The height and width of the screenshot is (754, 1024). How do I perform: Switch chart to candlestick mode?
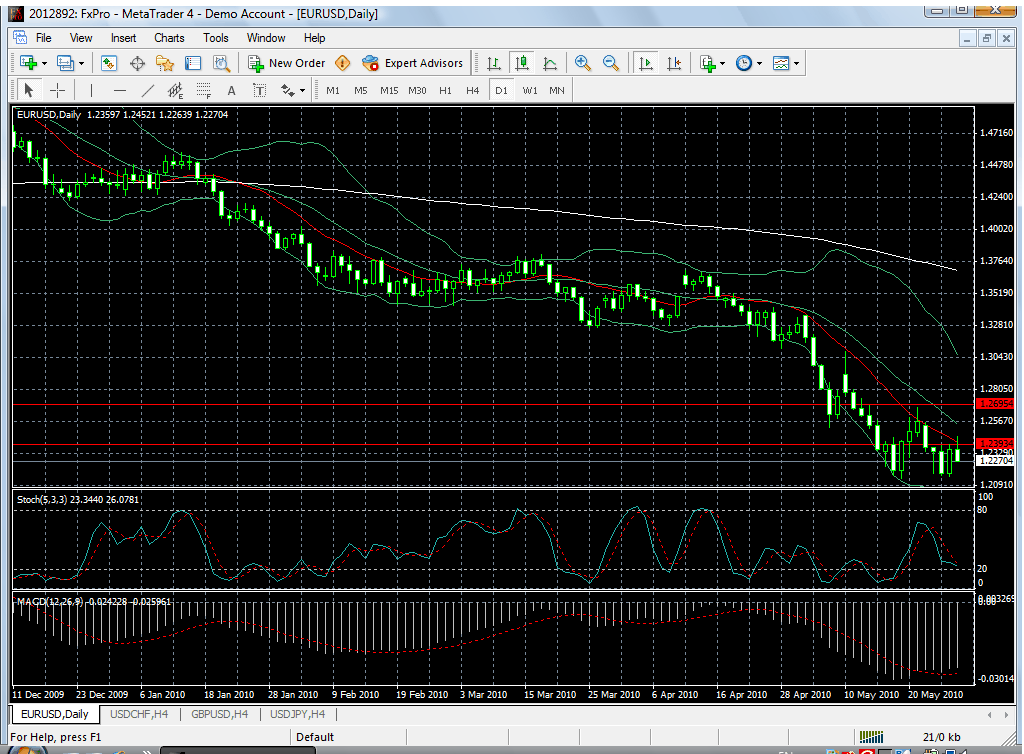522,63
